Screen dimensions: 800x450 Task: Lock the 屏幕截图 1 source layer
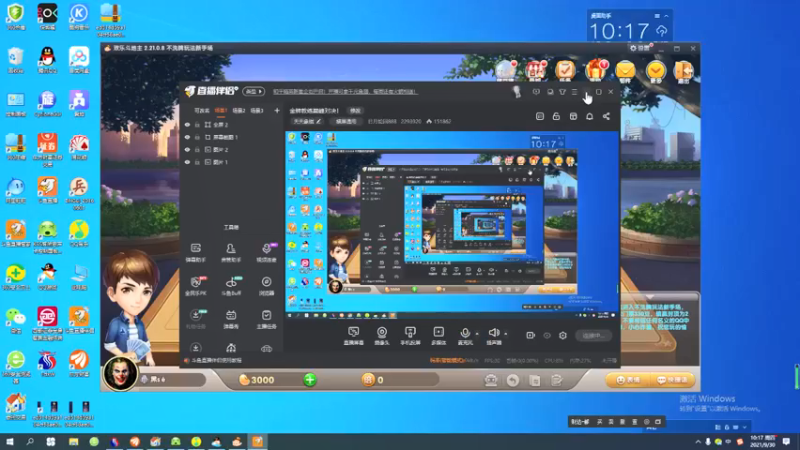pos(197,137)
